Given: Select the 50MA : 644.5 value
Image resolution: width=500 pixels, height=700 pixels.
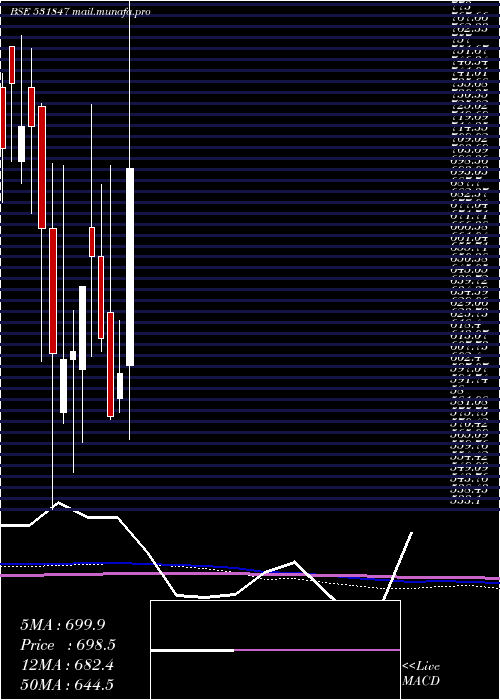Looking at the screenshot, I should [69, 685].
